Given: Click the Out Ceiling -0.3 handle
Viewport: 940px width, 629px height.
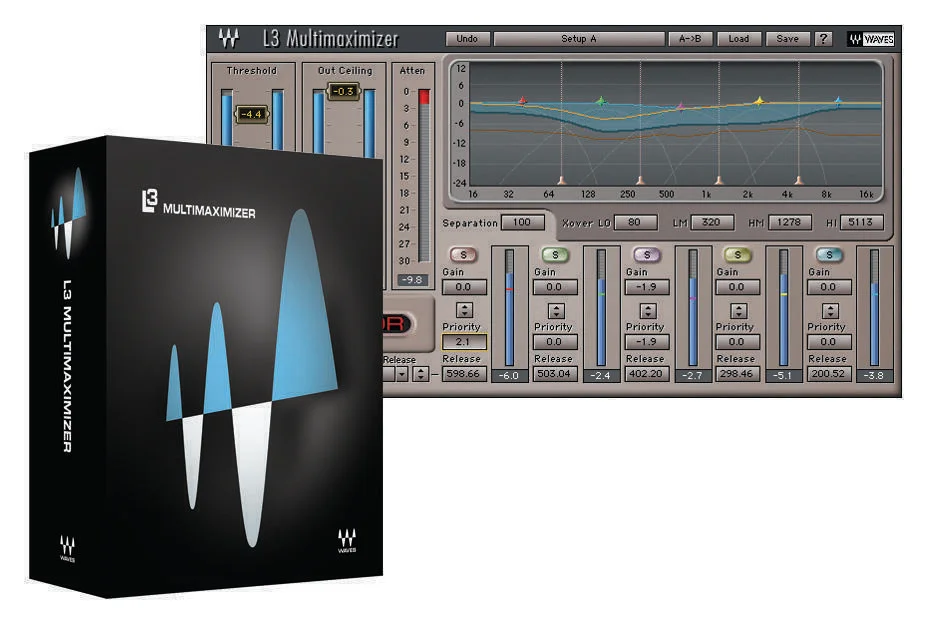Looking at the screenshot, I should (344, 91).
